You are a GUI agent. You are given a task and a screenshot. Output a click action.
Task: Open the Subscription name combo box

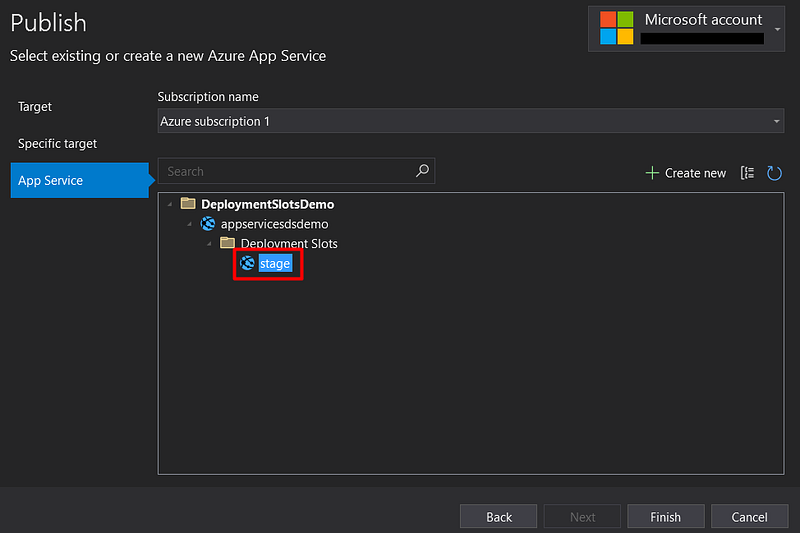[470, 121]
